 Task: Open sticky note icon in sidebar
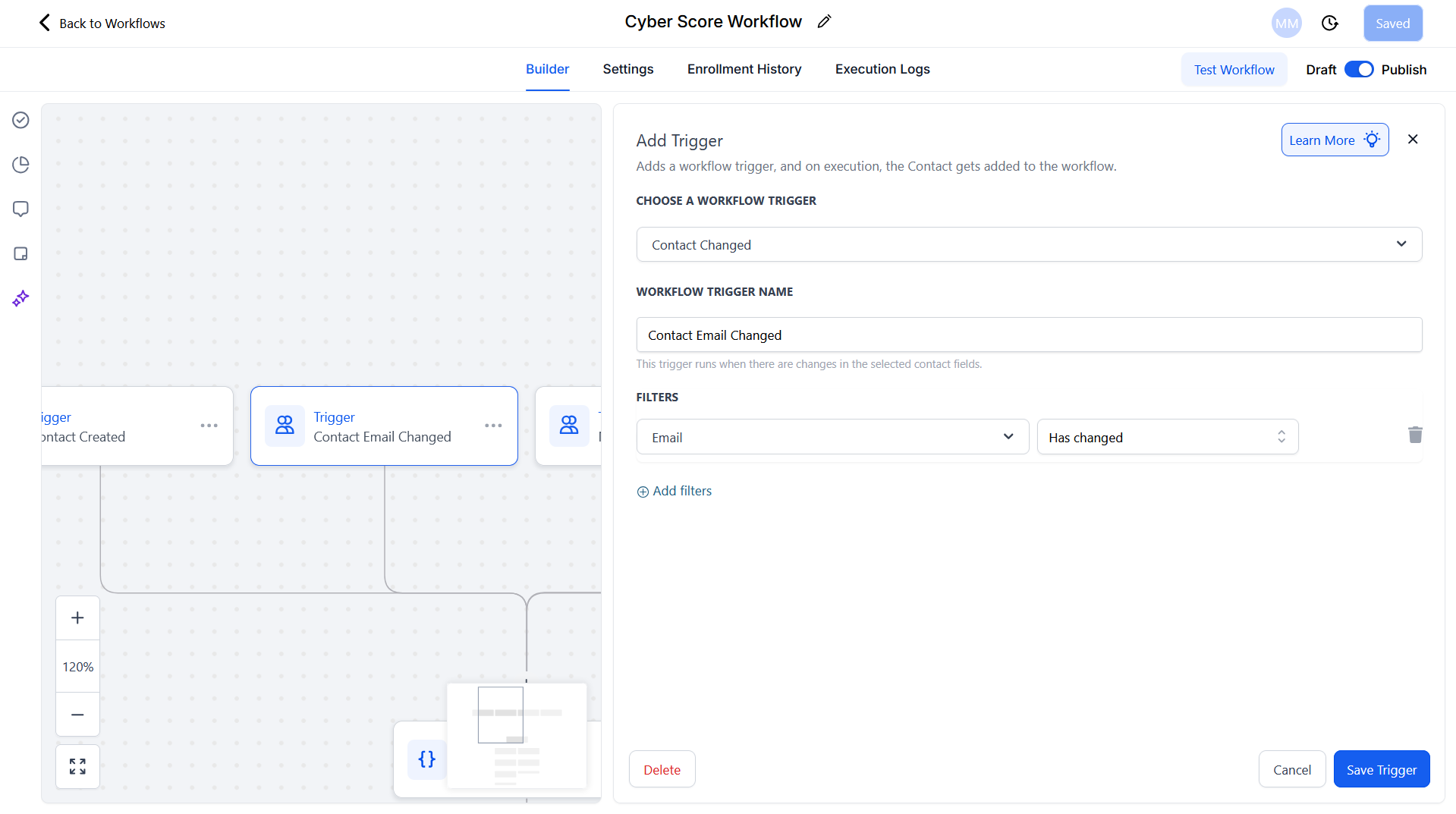click(x=21, y=253)
